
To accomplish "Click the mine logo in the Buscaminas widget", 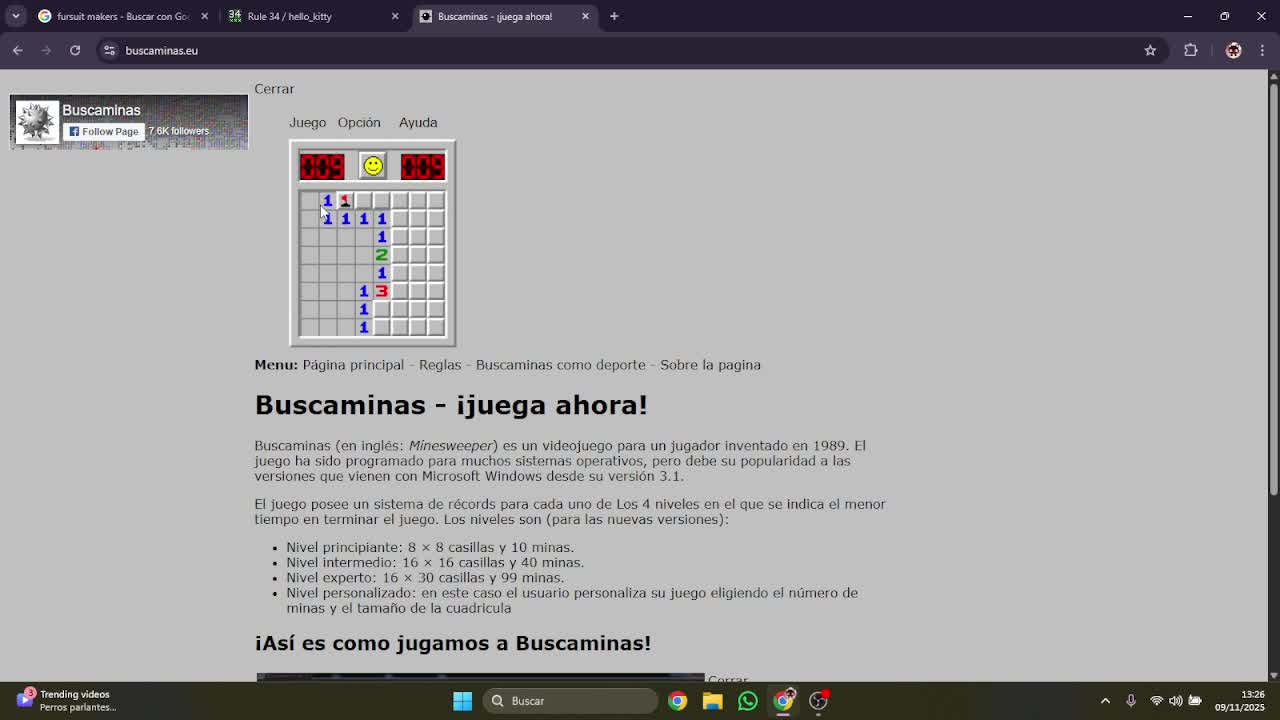I will click(35, 121).
